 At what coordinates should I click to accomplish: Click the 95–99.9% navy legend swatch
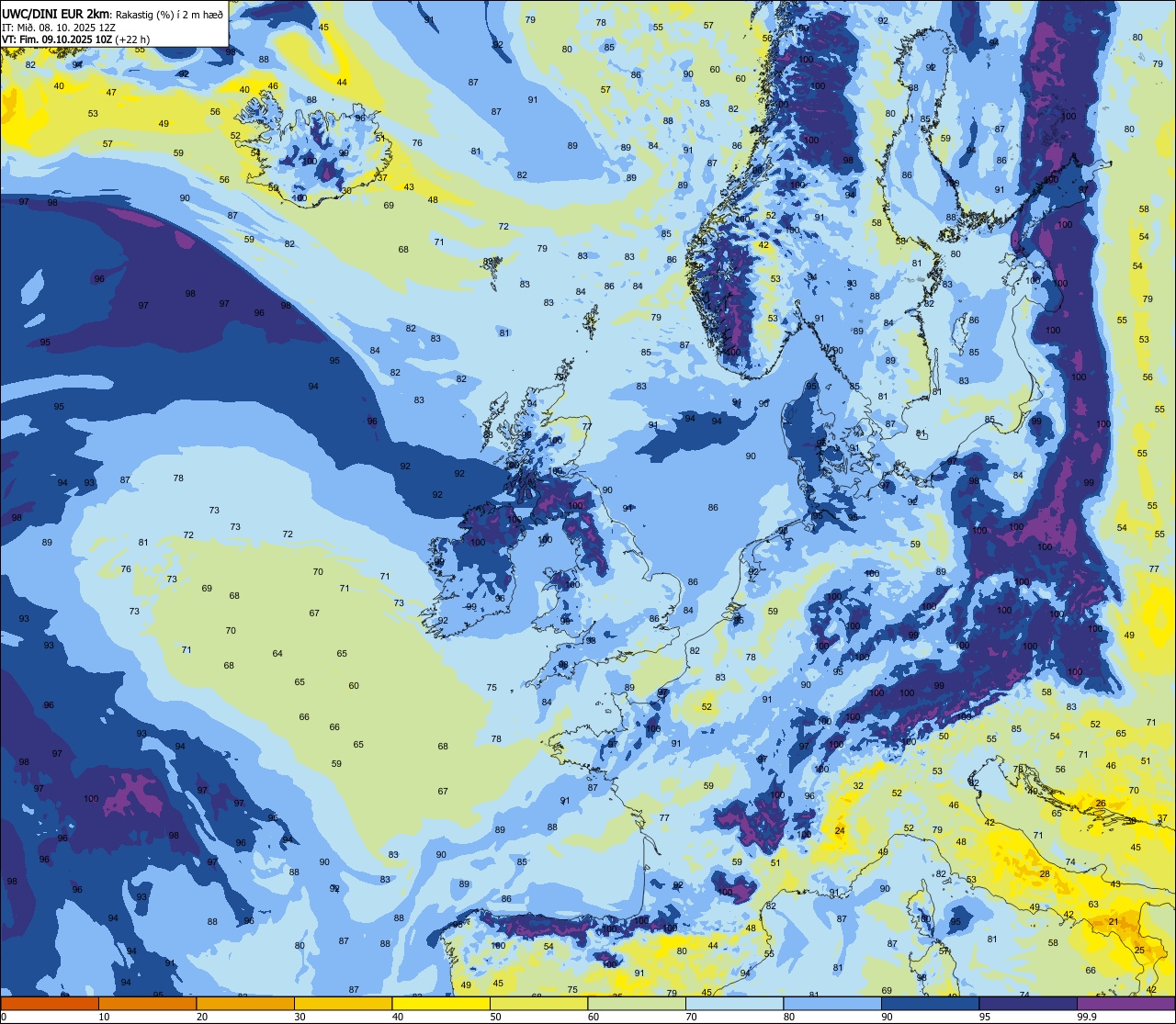coord(1028,1003)
